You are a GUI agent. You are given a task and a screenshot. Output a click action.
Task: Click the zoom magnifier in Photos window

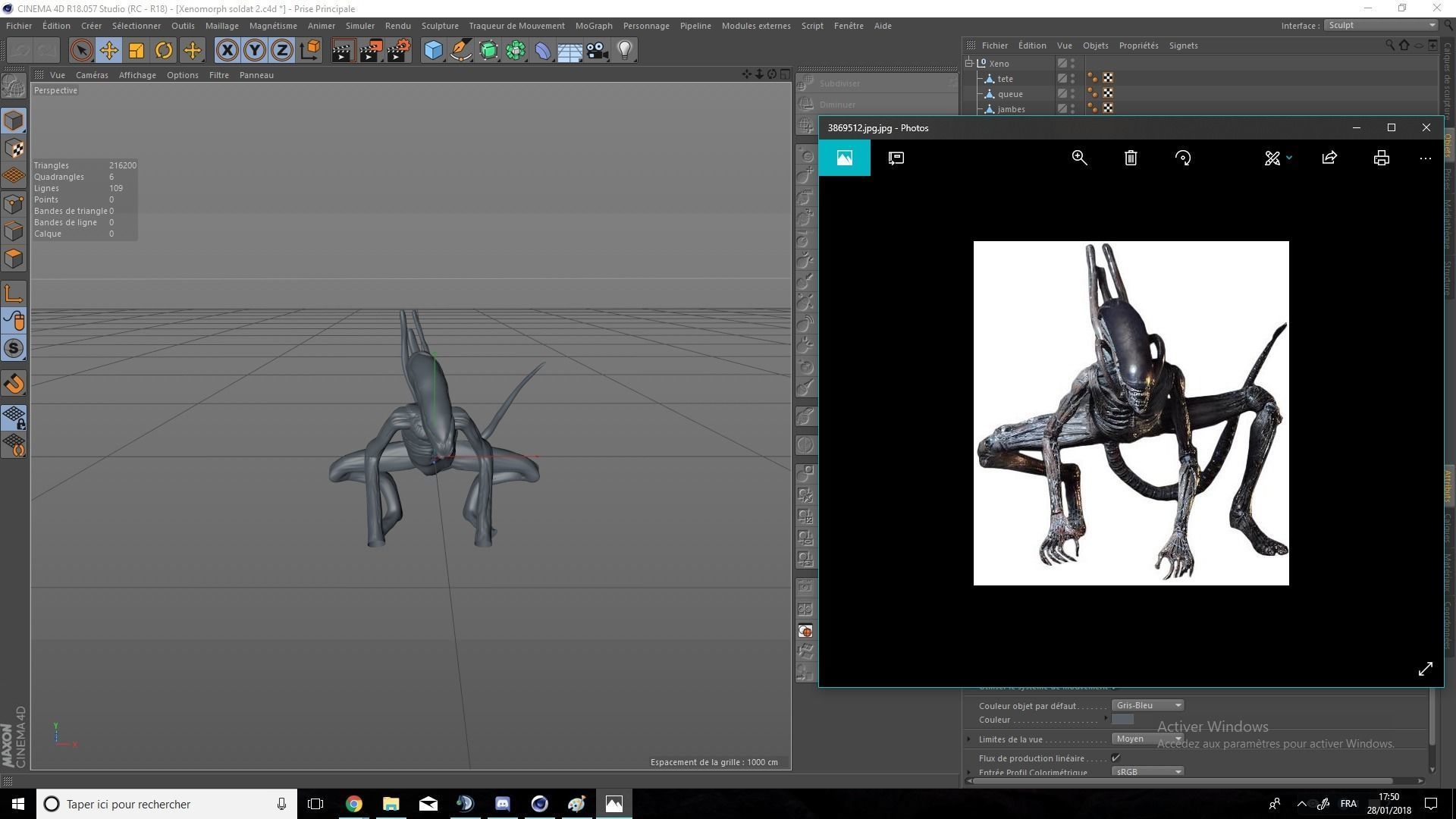(x=1079, y=158)
